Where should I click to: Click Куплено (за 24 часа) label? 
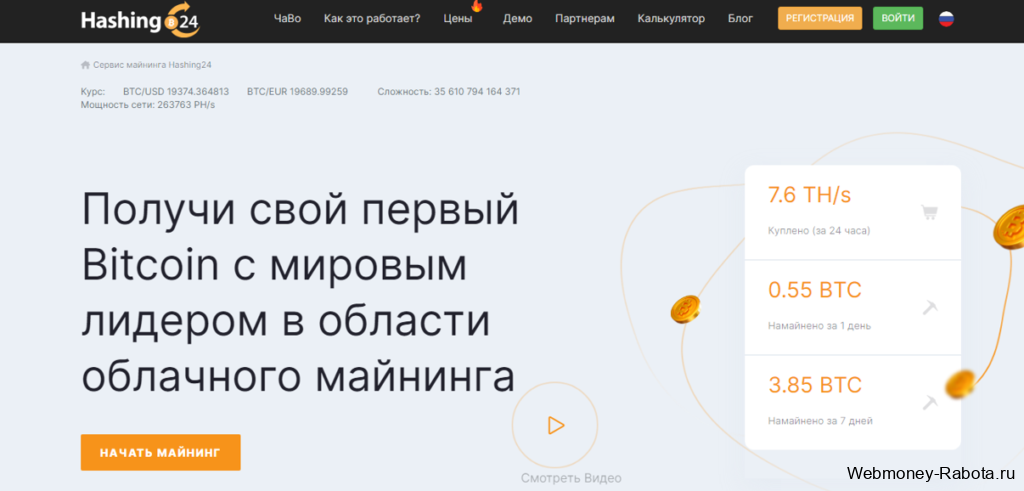819,230
